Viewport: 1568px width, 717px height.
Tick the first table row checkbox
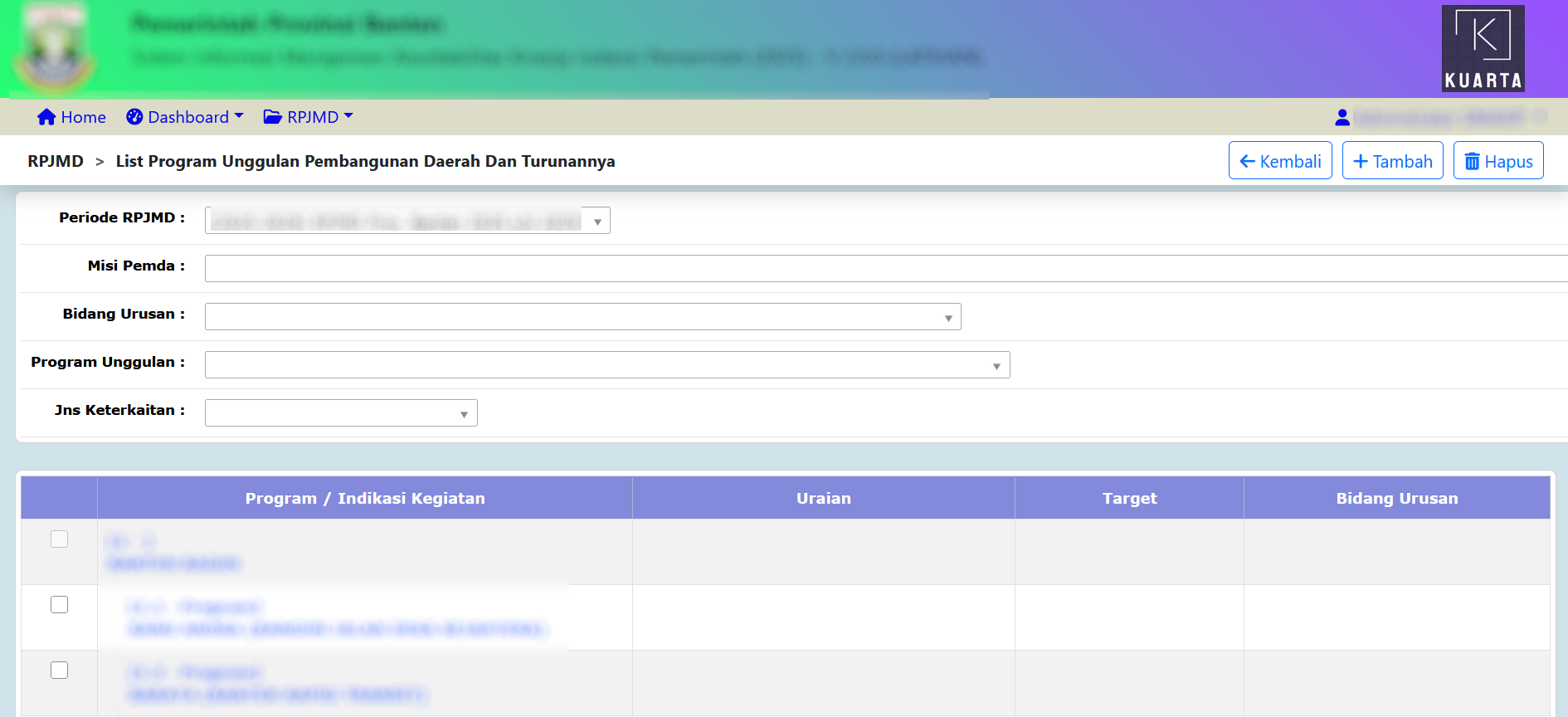pos(60,539)
